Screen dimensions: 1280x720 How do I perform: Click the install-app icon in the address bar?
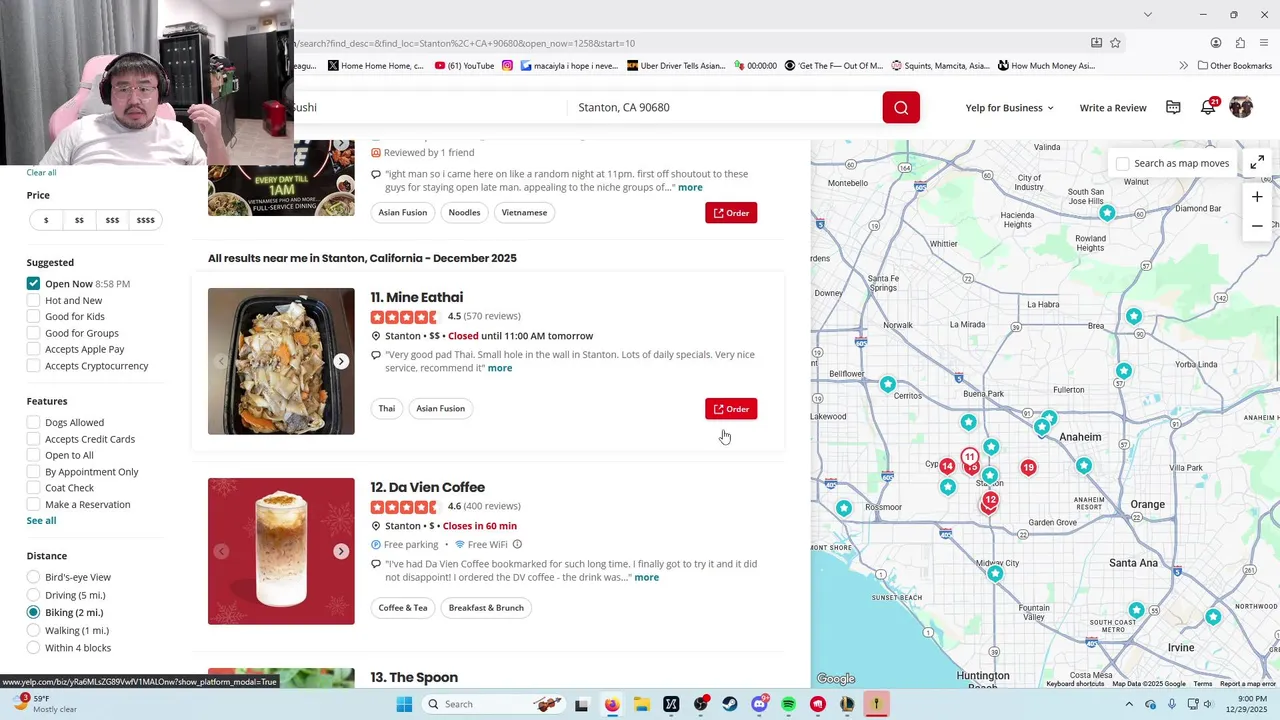click(x=1096, y=43)
